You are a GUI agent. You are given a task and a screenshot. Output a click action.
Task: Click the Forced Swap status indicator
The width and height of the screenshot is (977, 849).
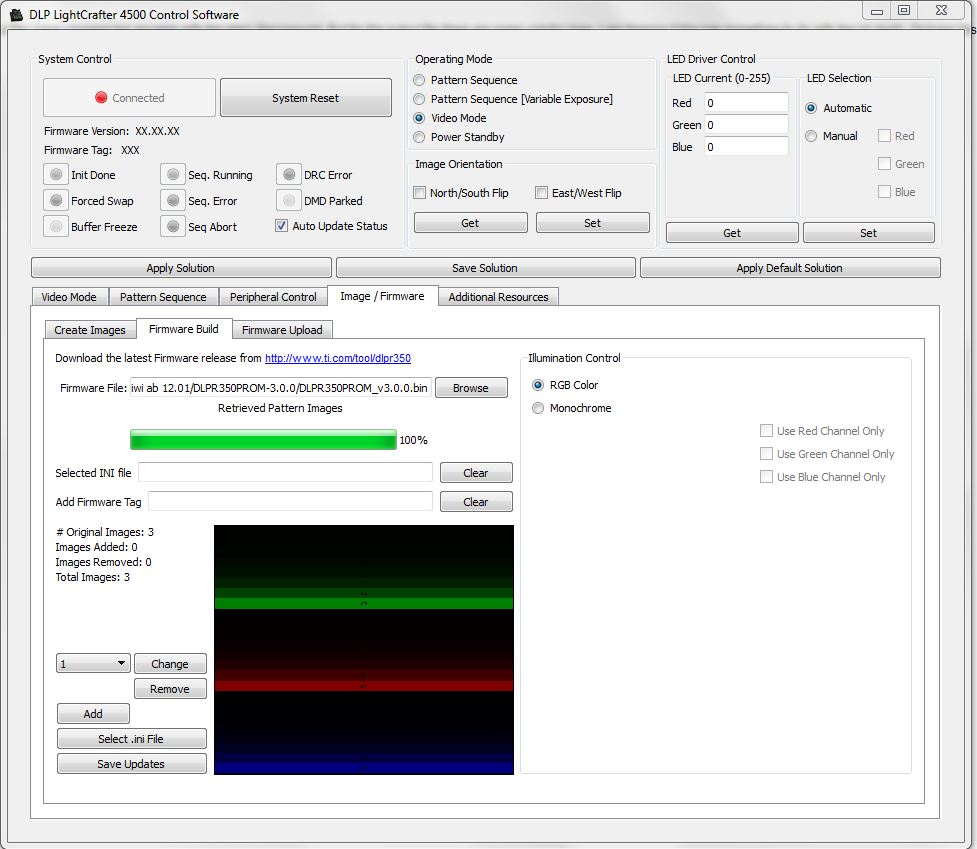(56, 201)
